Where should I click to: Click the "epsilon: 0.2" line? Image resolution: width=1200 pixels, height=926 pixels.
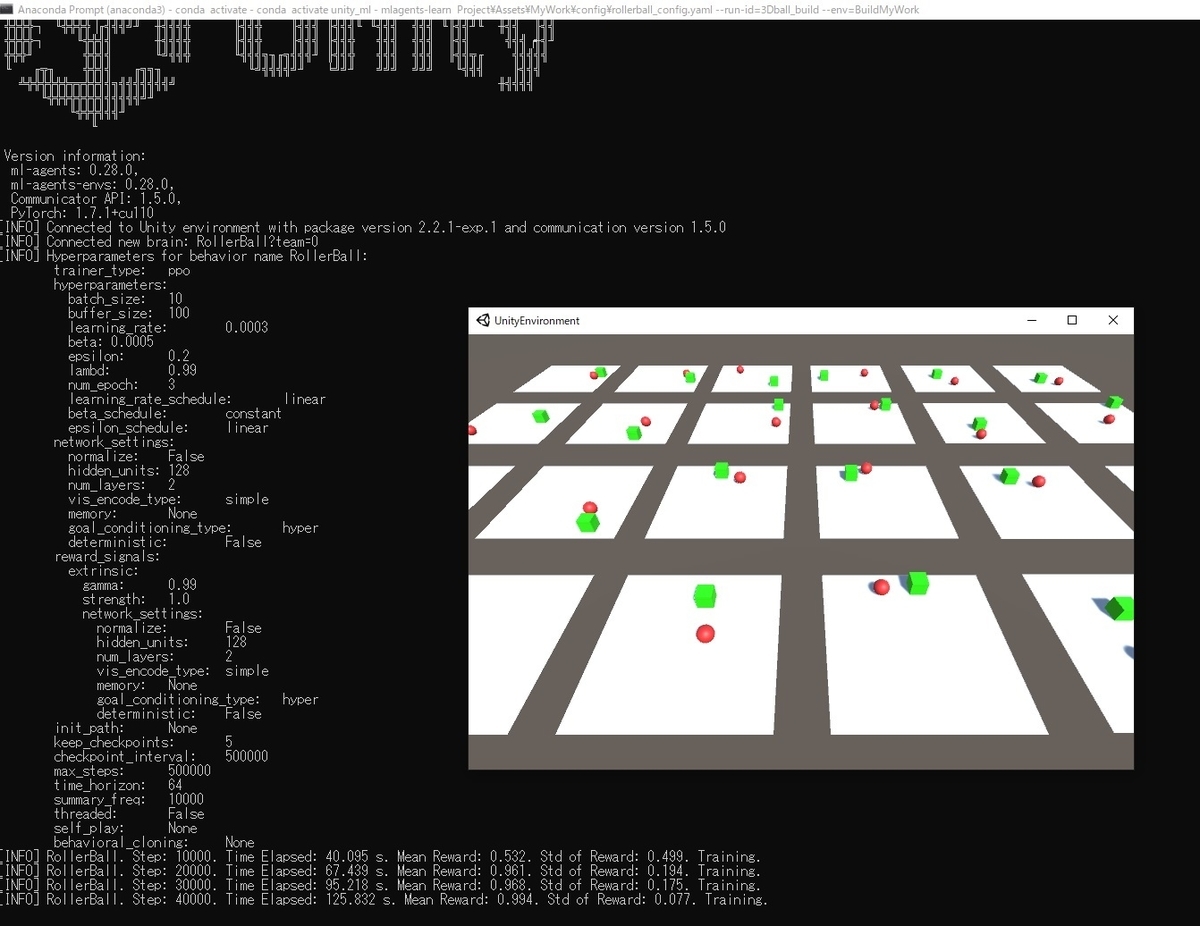pos(129,356)
